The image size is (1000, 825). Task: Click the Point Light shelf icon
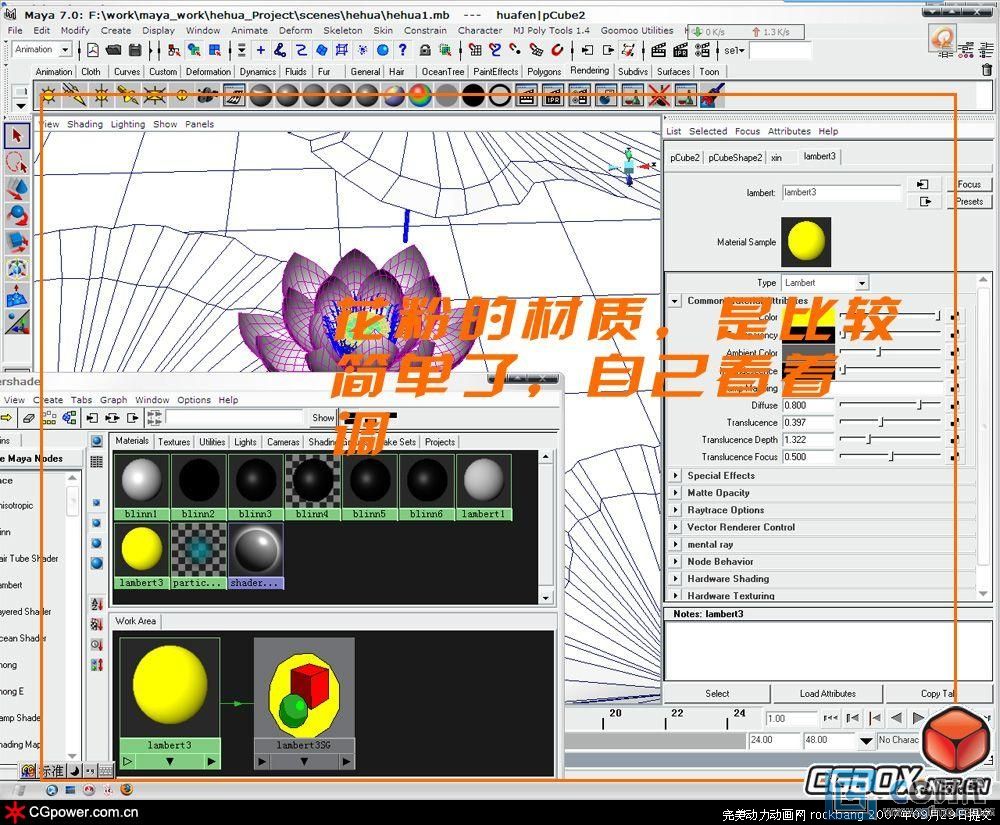point(101,96)
